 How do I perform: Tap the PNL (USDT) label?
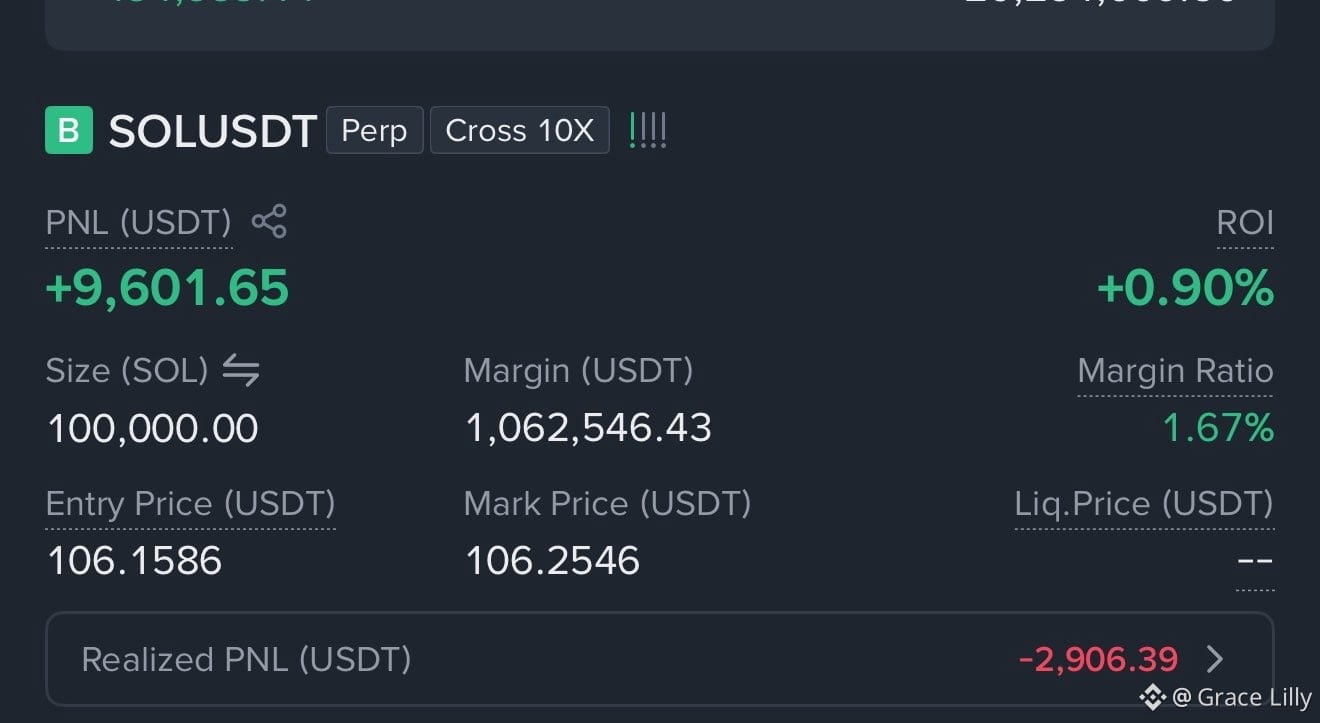coord(139,222)
